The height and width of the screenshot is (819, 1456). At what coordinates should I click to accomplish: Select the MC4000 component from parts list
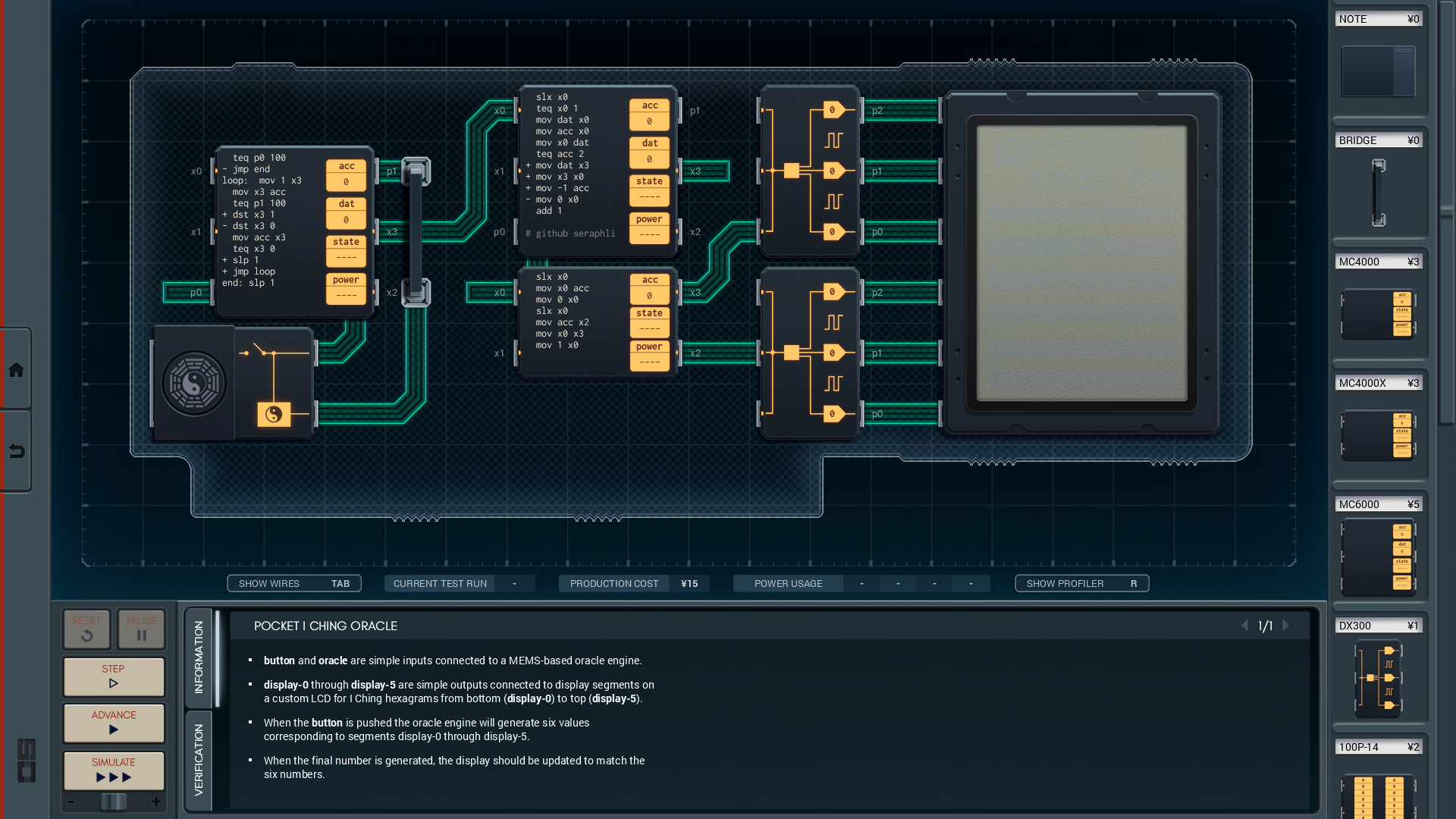point(1378,312)
